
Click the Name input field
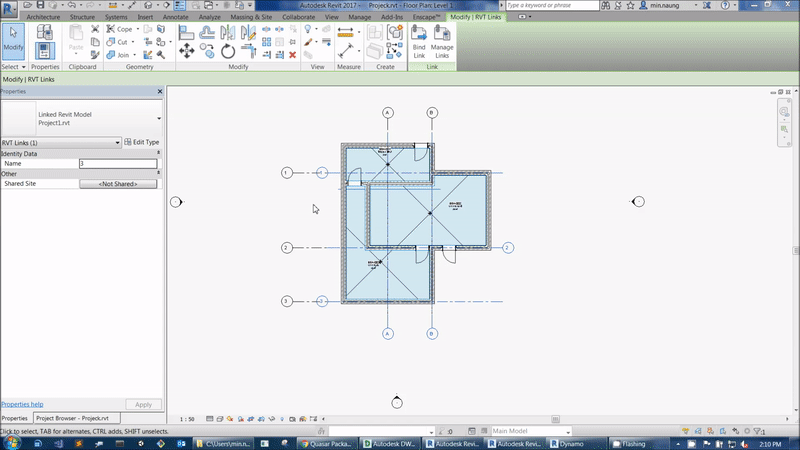pyautogui.click(x=118, y=163)
